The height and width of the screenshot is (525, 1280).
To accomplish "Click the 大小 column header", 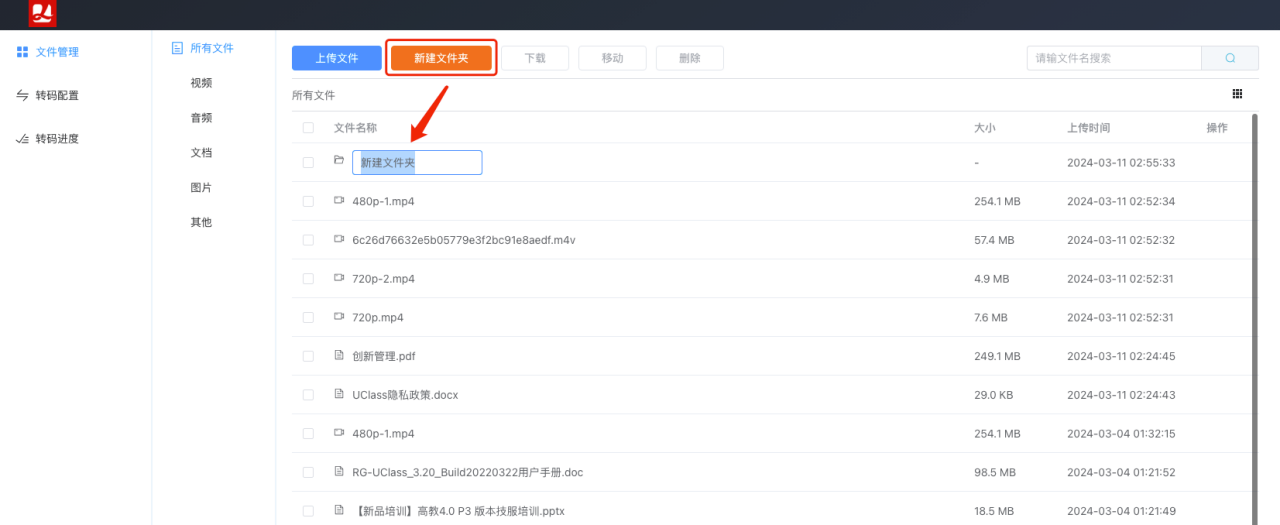I will (985, 128).
